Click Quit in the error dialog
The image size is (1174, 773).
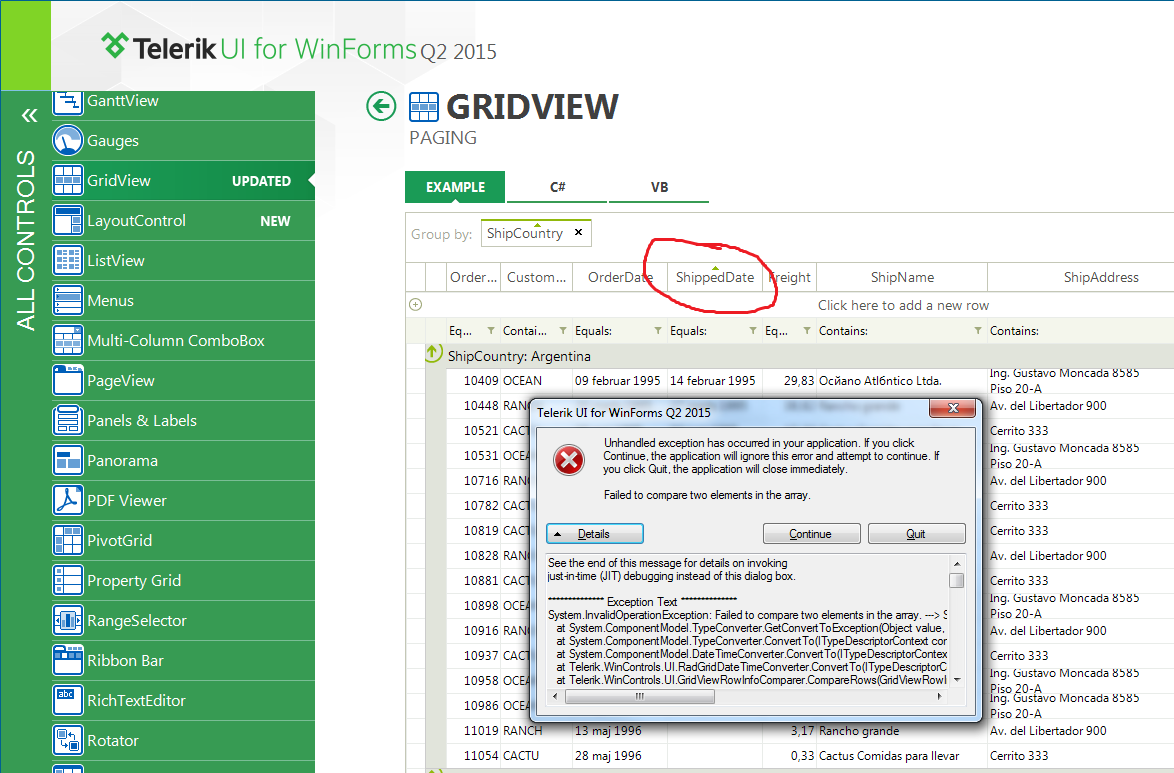click(x=916, y=533)
